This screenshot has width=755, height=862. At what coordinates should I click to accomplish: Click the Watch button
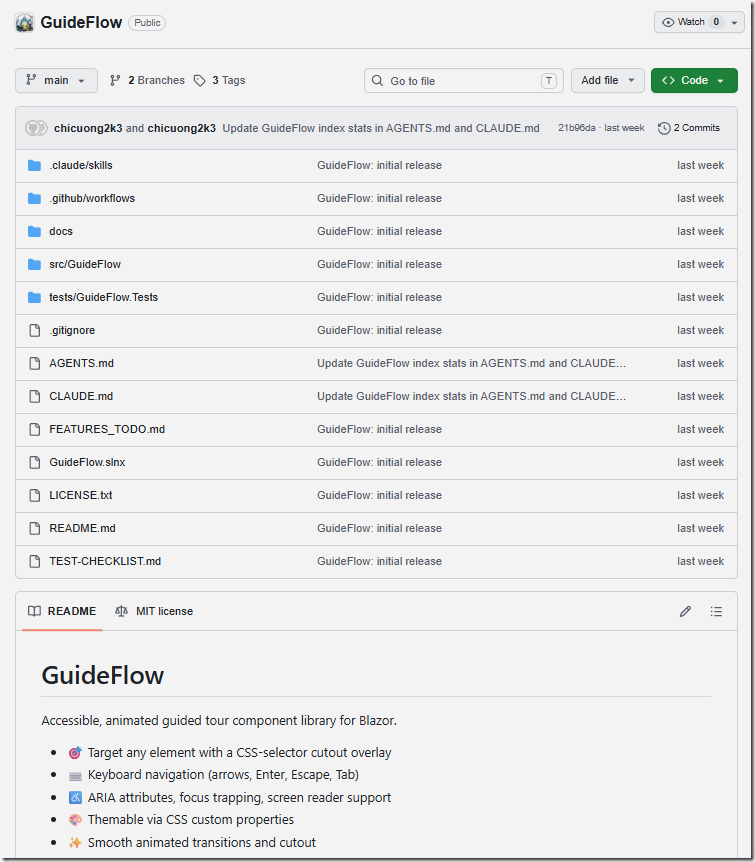pyautogui.click(x=692, y=22)
